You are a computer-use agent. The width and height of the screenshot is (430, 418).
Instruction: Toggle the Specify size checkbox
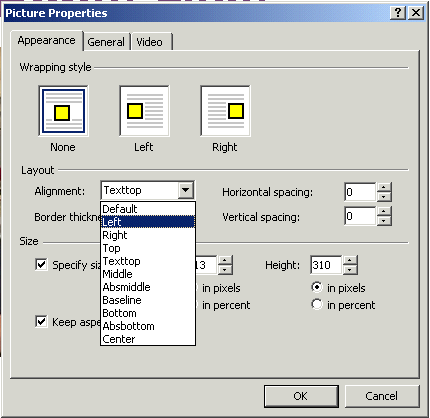tap(41, 265)
